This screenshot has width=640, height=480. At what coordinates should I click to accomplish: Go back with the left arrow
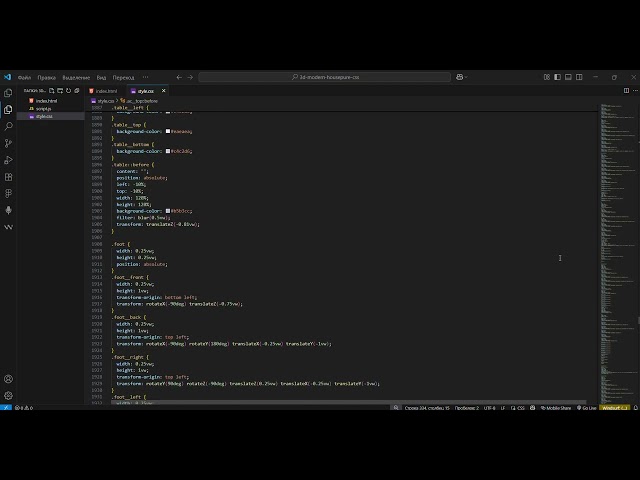[179, 77]
